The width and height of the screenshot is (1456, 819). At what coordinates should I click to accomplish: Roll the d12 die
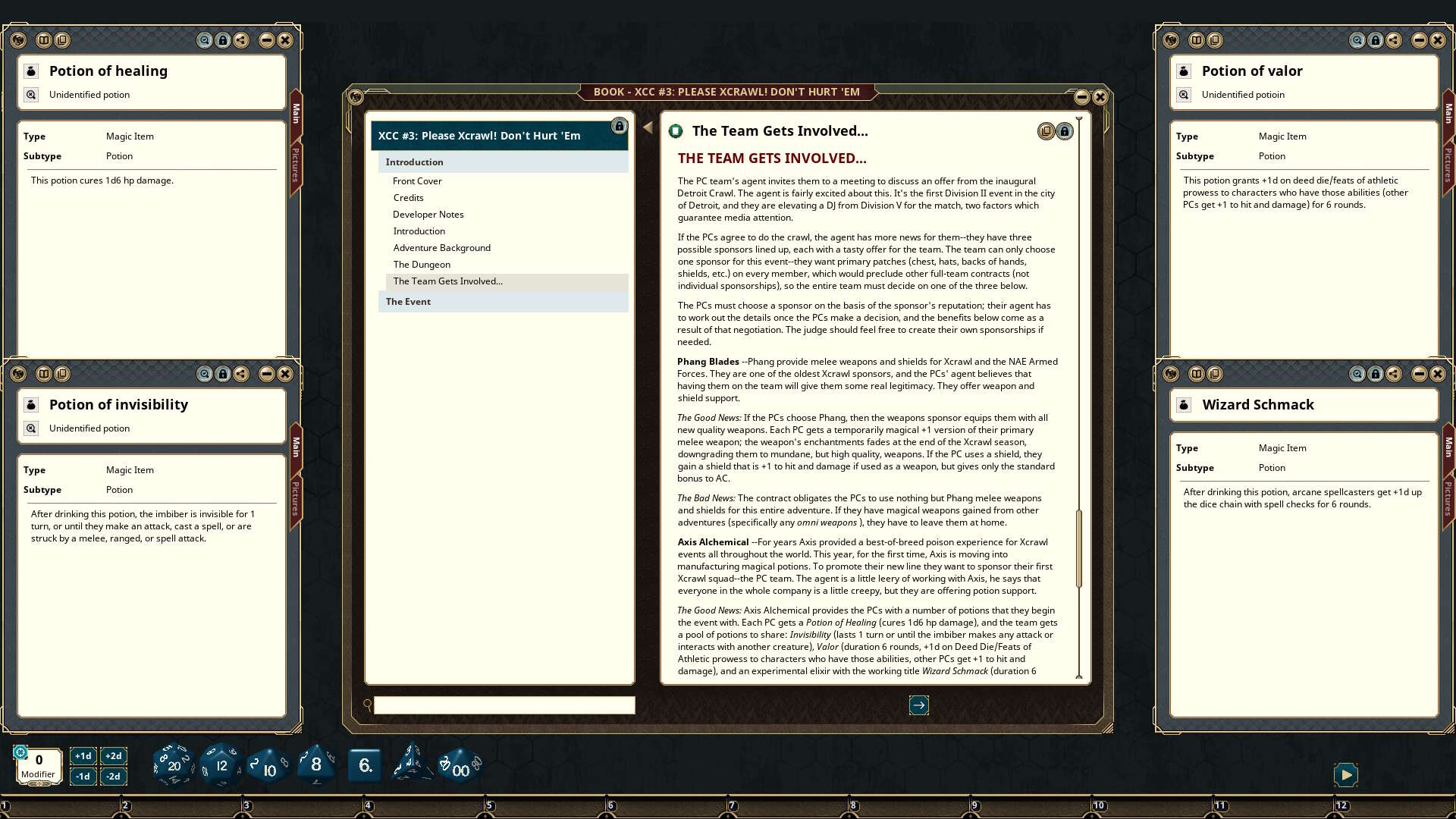(x=221, y=764)
